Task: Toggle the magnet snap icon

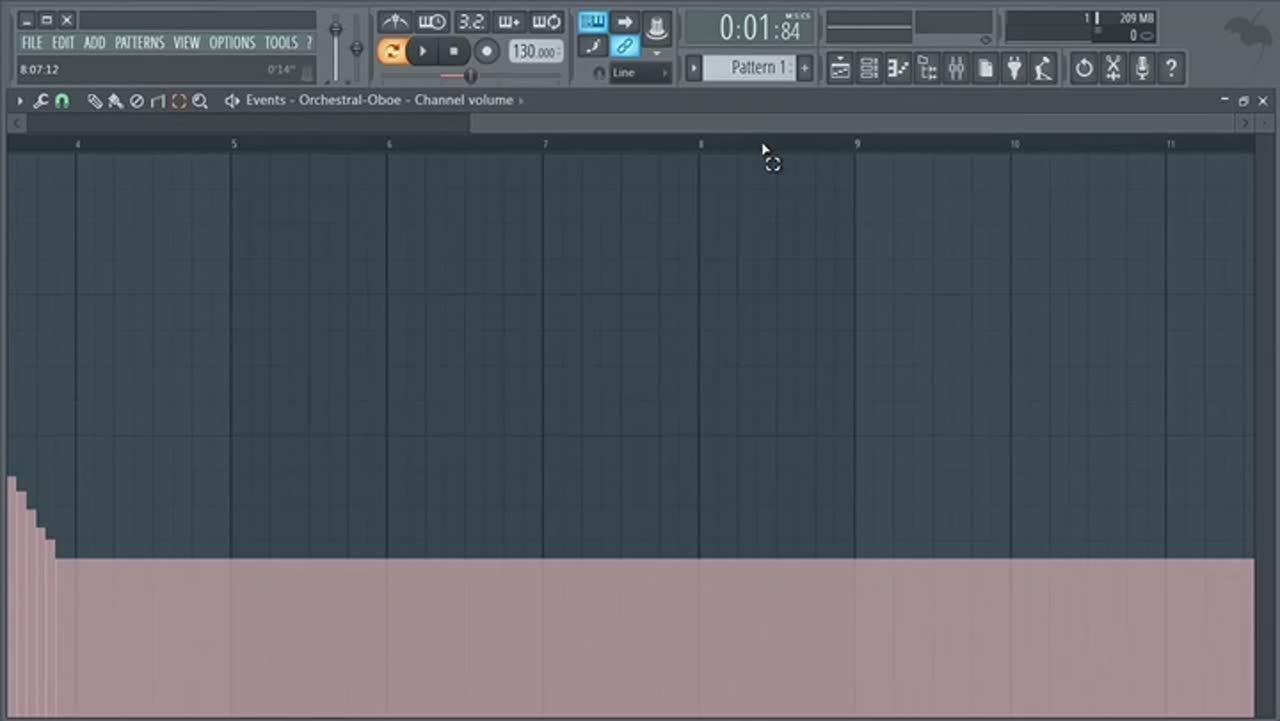Action: point(62,101)
